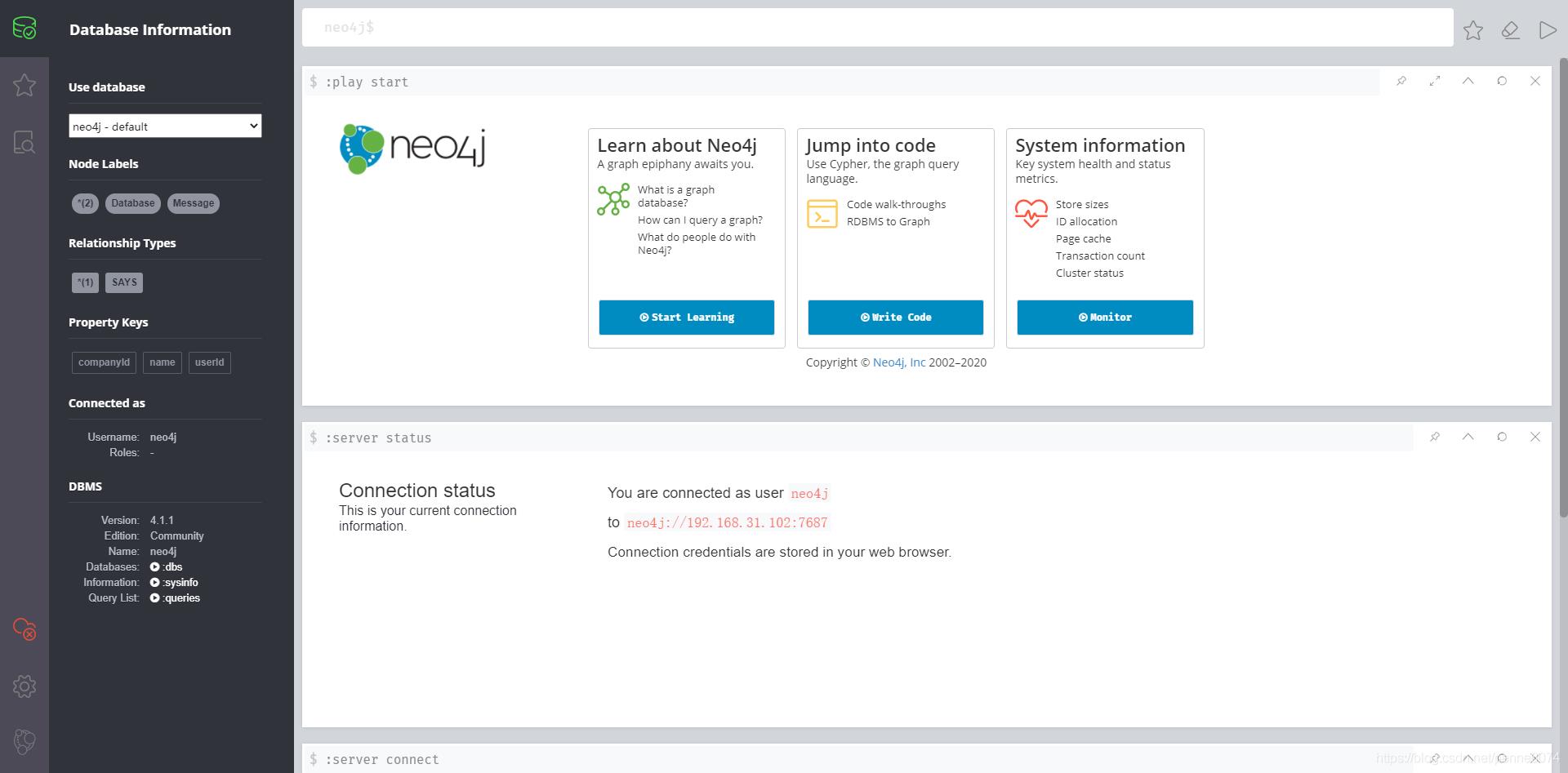Select the *(2) node label

coord(85,203)
